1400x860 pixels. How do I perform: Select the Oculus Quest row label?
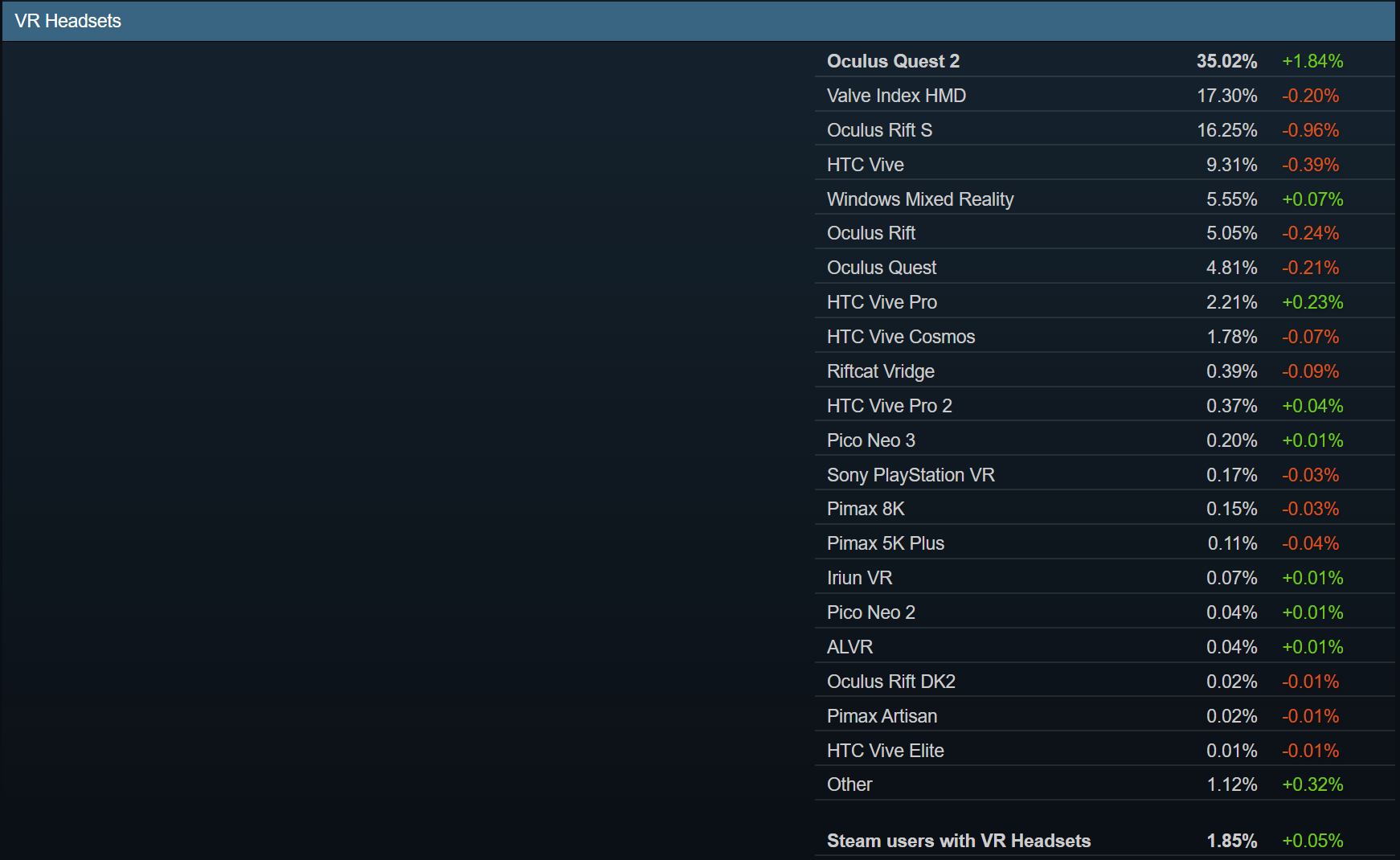click(x=882, y=268)
